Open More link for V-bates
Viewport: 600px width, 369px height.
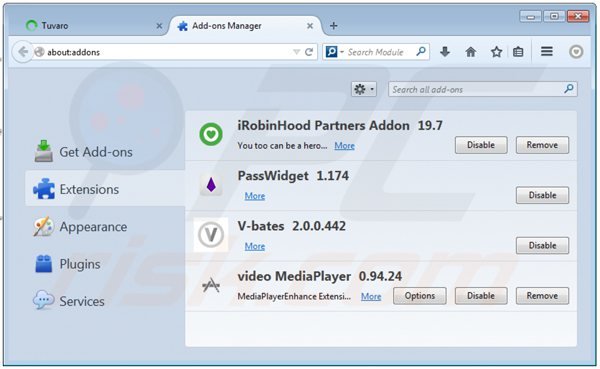[x=255, y=246]
